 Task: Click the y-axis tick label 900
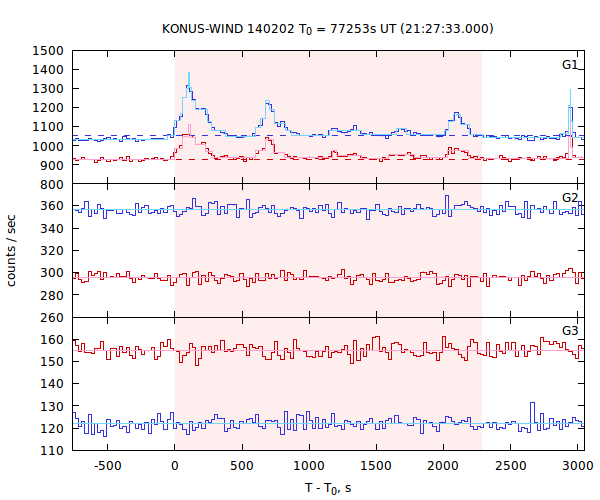pos(52,166)
